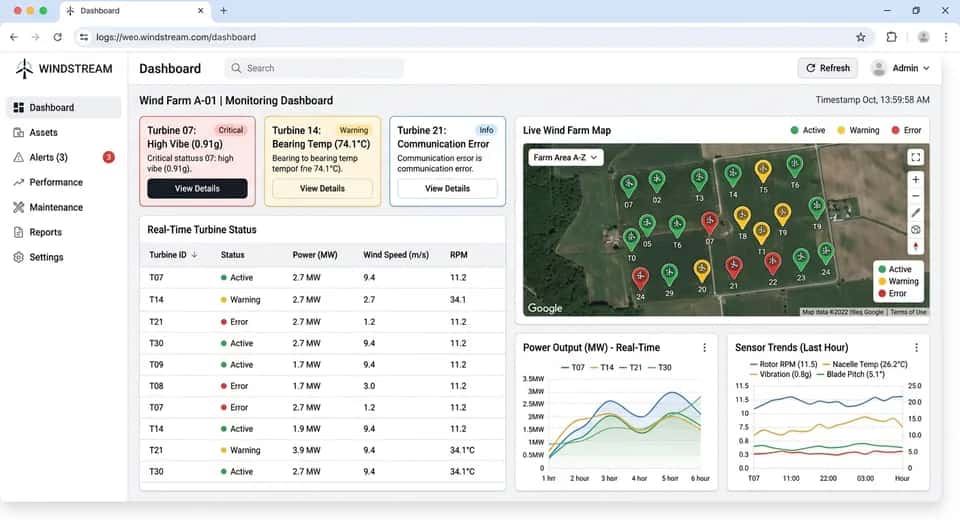Bookmark this page with the star icon
This screenshot has width=960, height=524.
(861, 37)
